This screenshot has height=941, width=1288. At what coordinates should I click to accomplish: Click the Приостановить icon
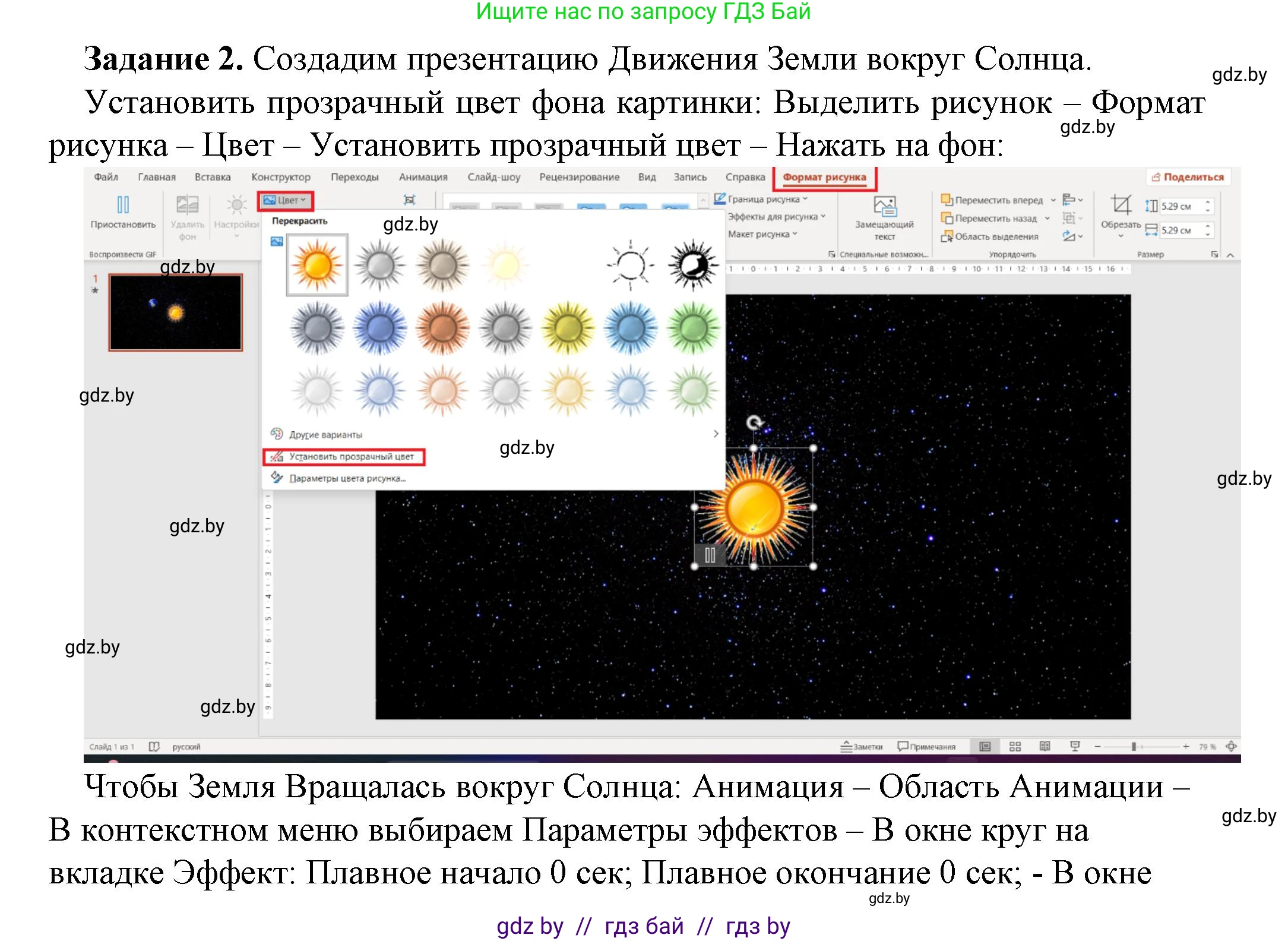(x=122, y=203)
